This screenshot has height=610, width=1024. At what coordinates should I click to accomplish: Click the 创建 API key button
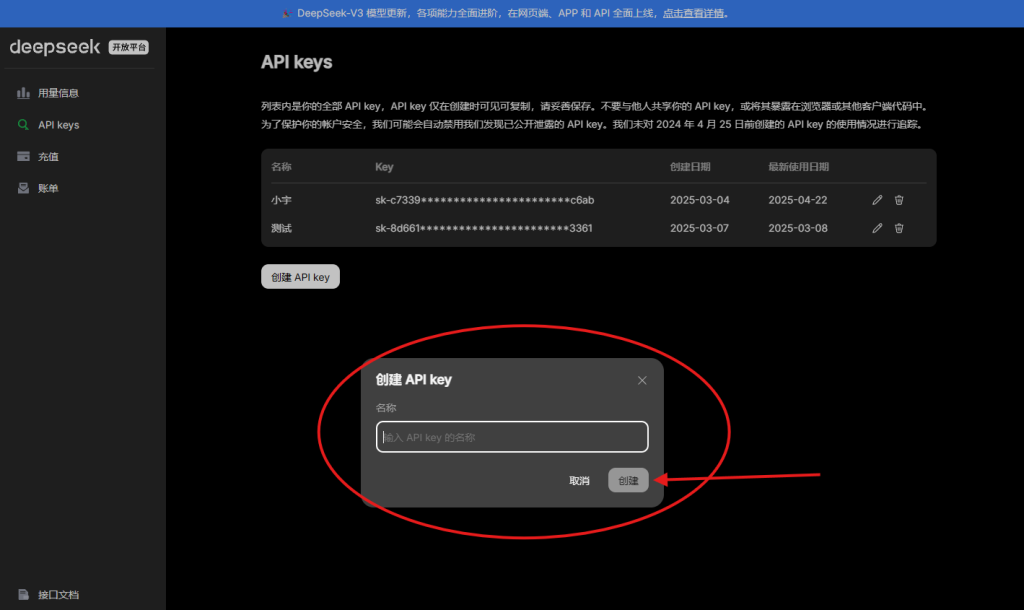300,276
